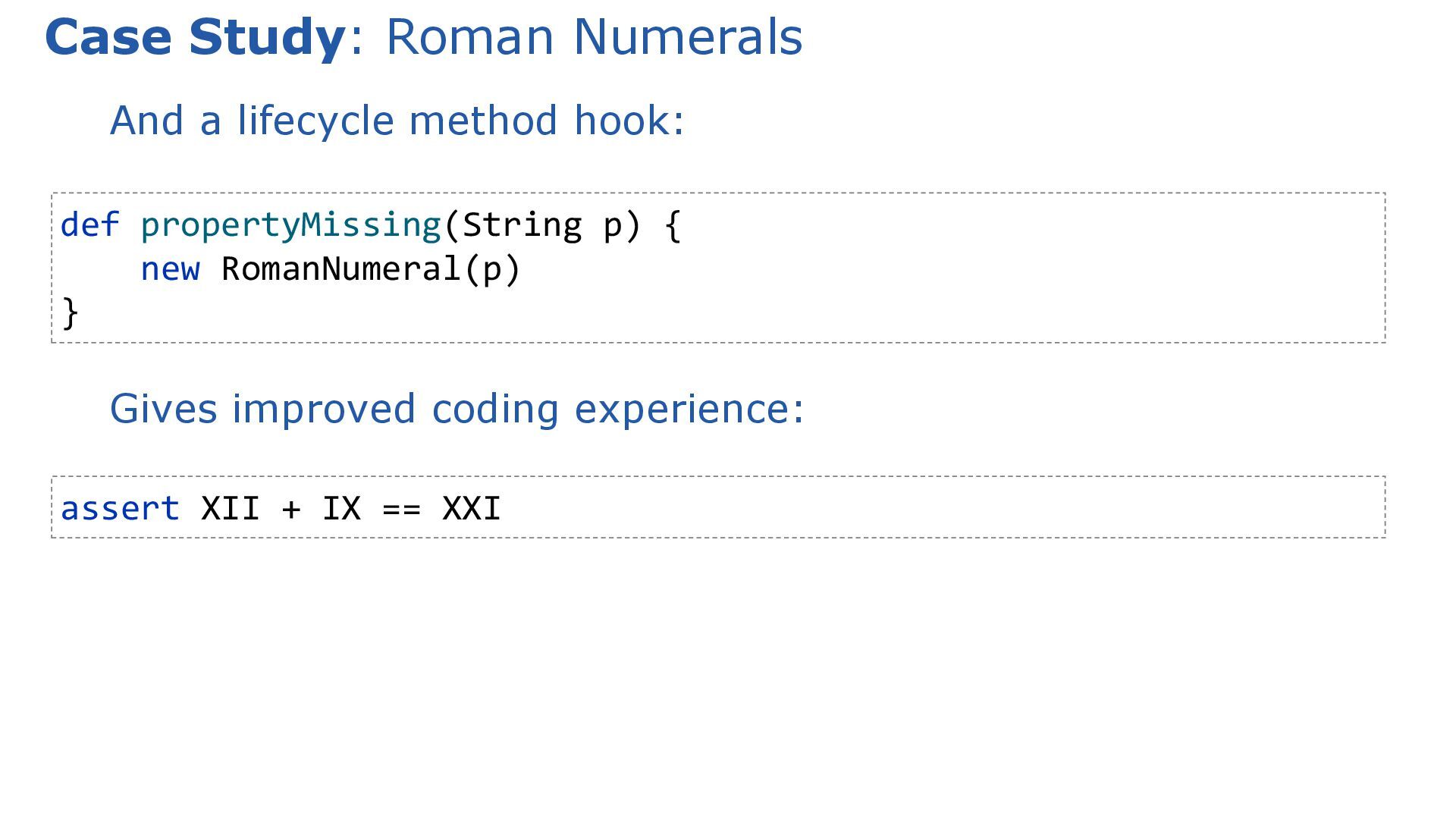This screenshot has height=819, width=1456.
Task: Click the opening curly brace
Action: [673, 225]
